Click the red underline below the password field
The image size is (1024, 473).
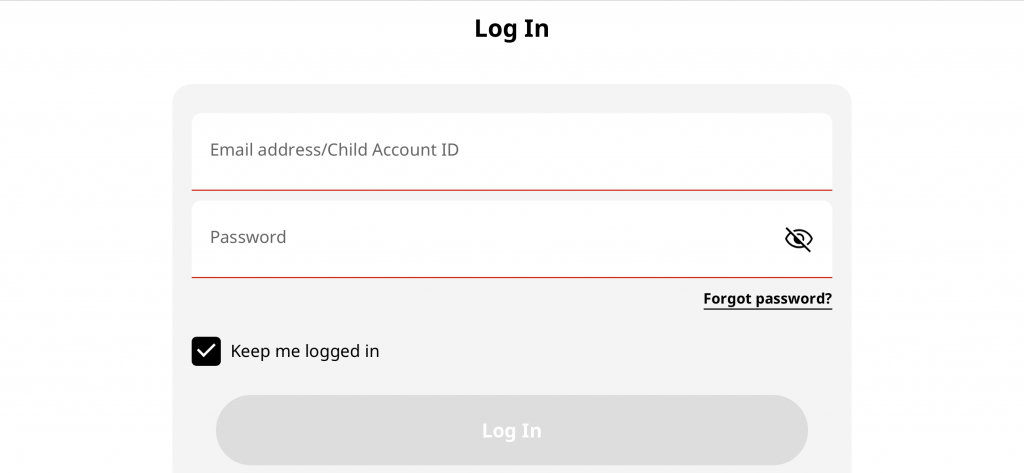pos(511,277)
